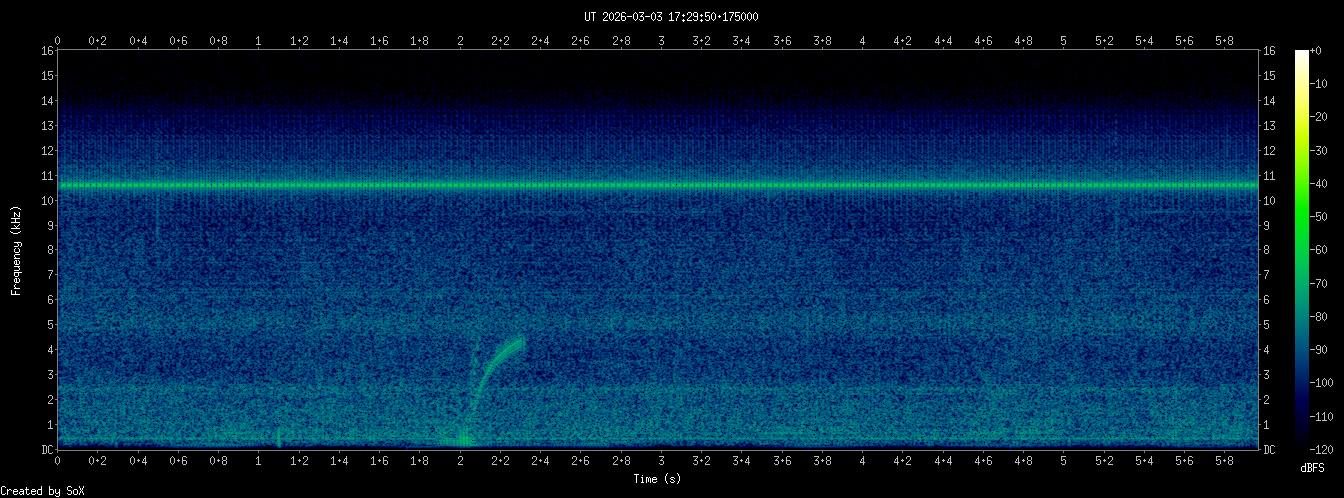1344x498 pixels.
Task: Click the 4 tick on the bottom time axis
Action: (x=862, y=461)
